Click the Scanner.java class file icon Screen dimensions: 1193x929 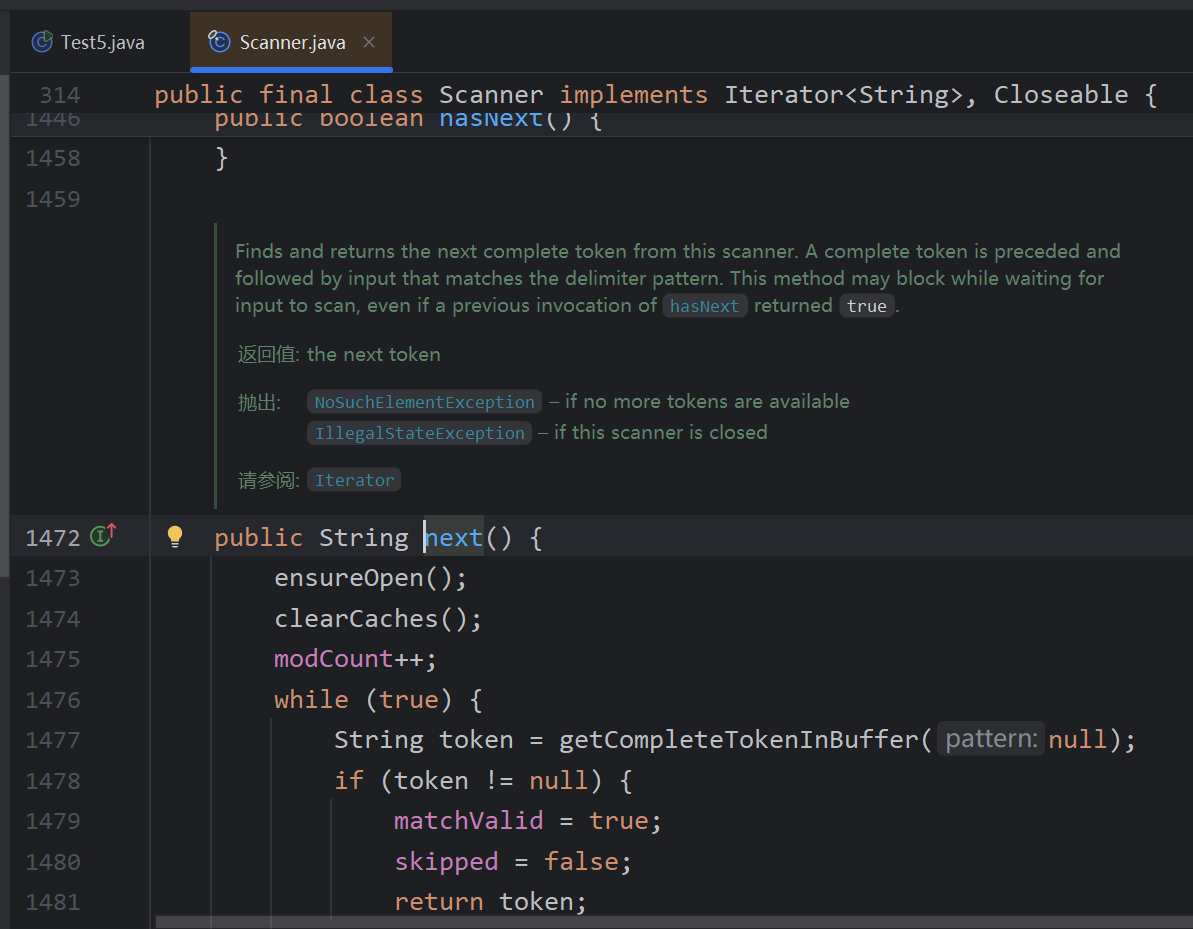coord(219,41)
